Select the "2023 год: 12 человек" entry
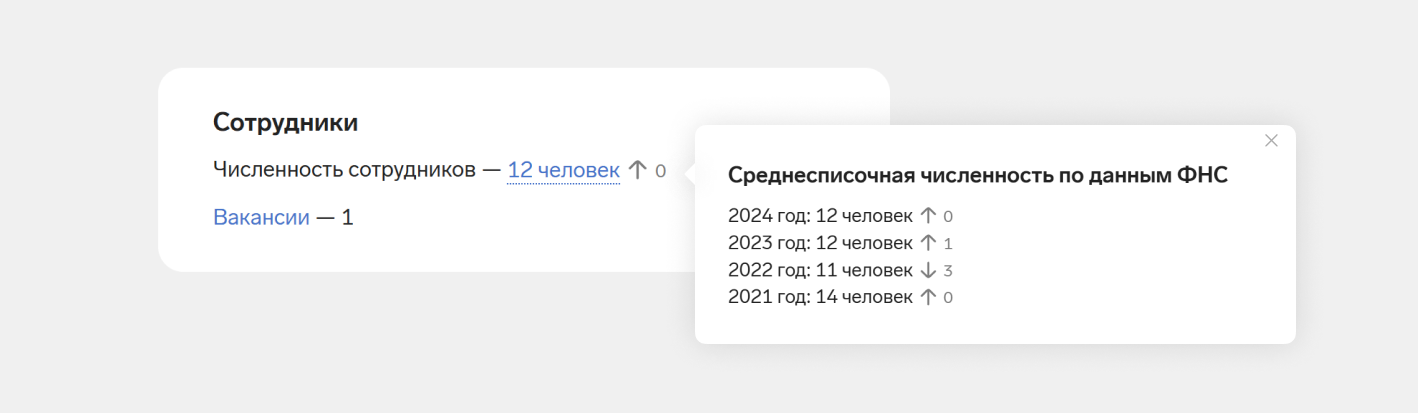 click(x=820, y=242)
